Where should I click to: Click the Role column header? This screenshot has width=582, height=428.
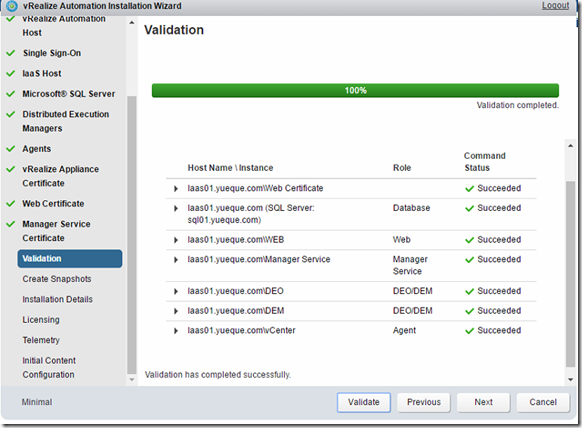(x=402, y=168)
